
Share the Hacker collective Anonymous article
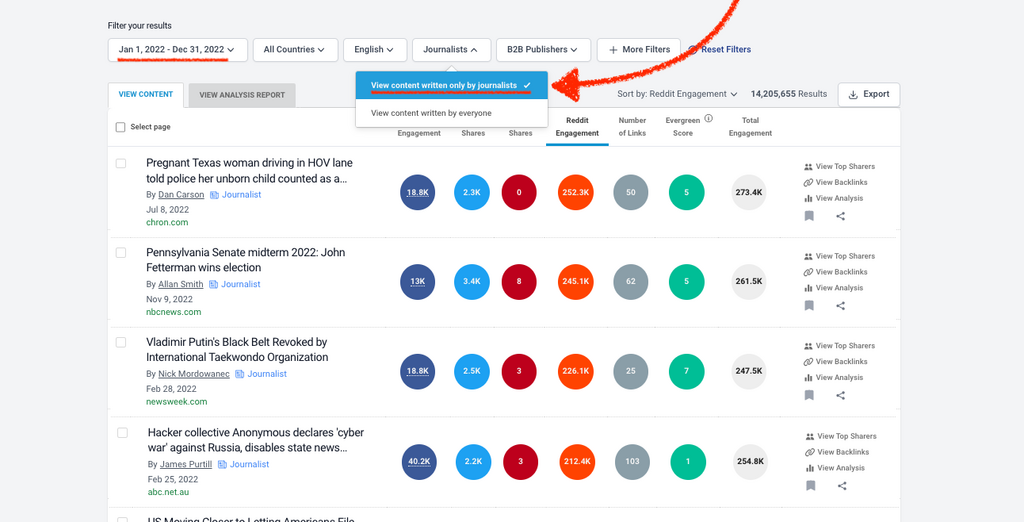click(x=842, y=486)
